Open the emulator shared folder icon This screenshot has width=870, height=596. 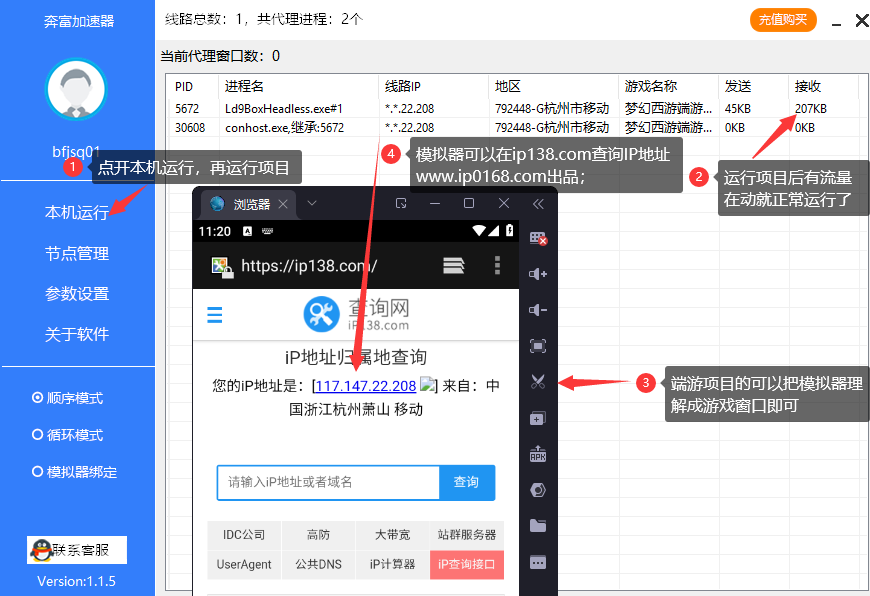click(538, 526)
